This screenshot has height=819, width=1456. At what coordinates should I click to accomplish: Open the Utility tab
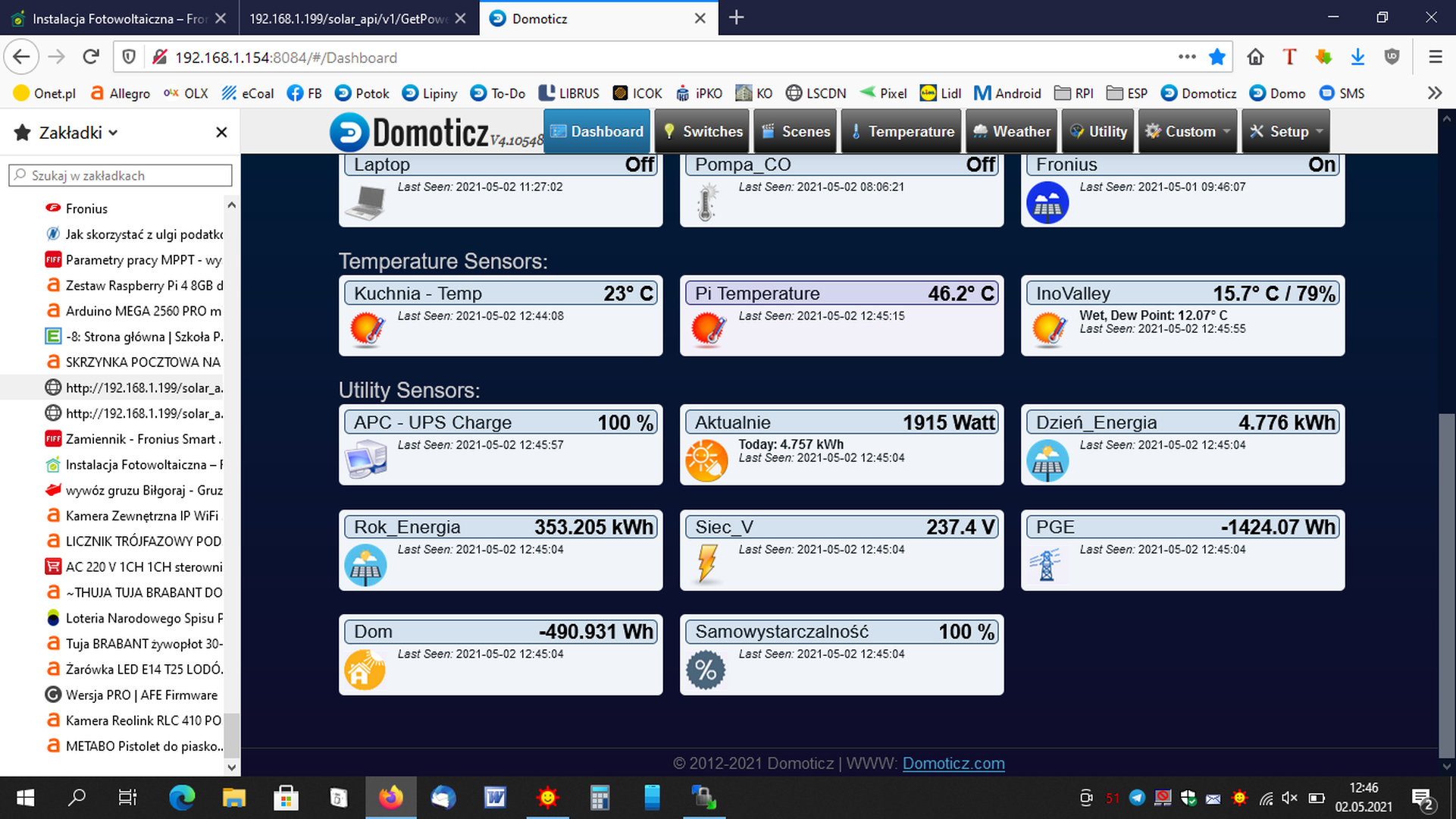tap(1098, 131)
